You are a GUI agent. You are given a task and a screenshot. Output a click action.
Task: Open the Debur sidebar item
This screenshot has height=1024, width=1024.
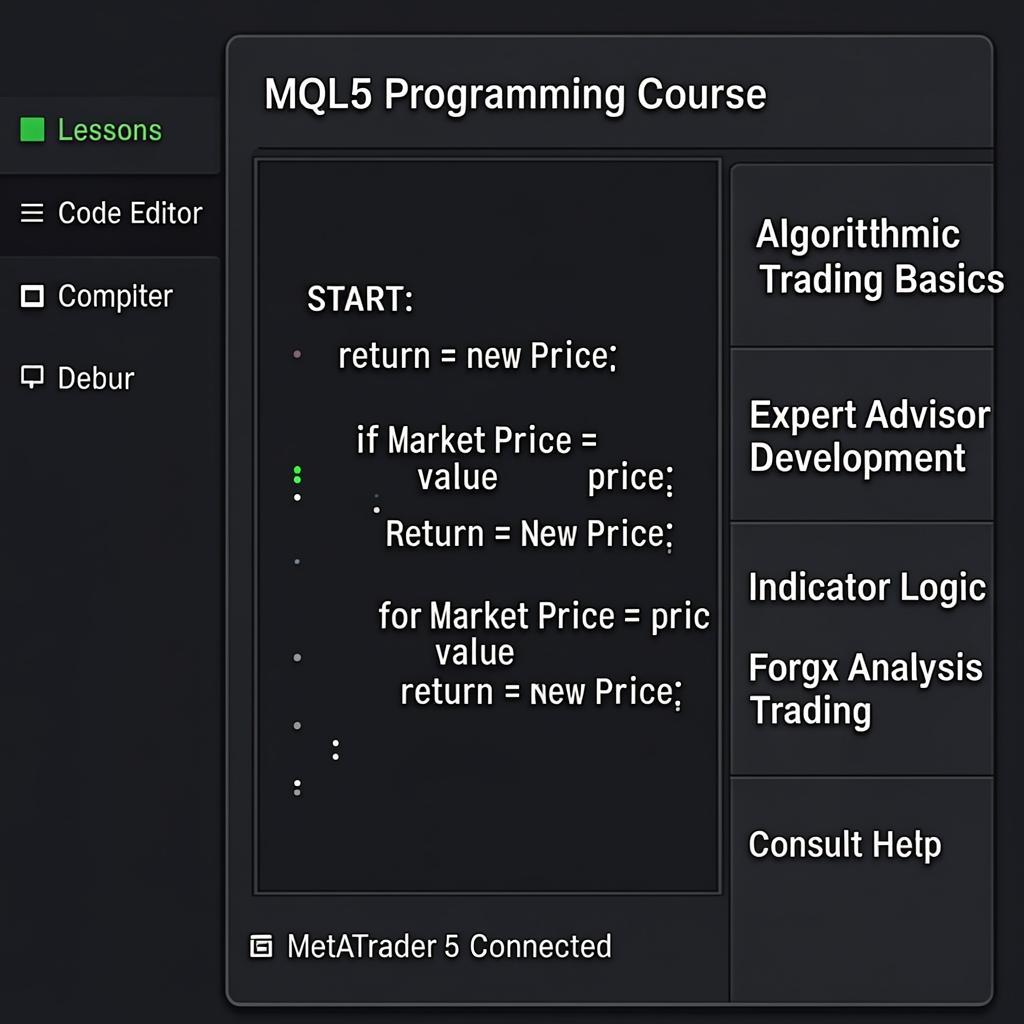(x=96, y=378)
